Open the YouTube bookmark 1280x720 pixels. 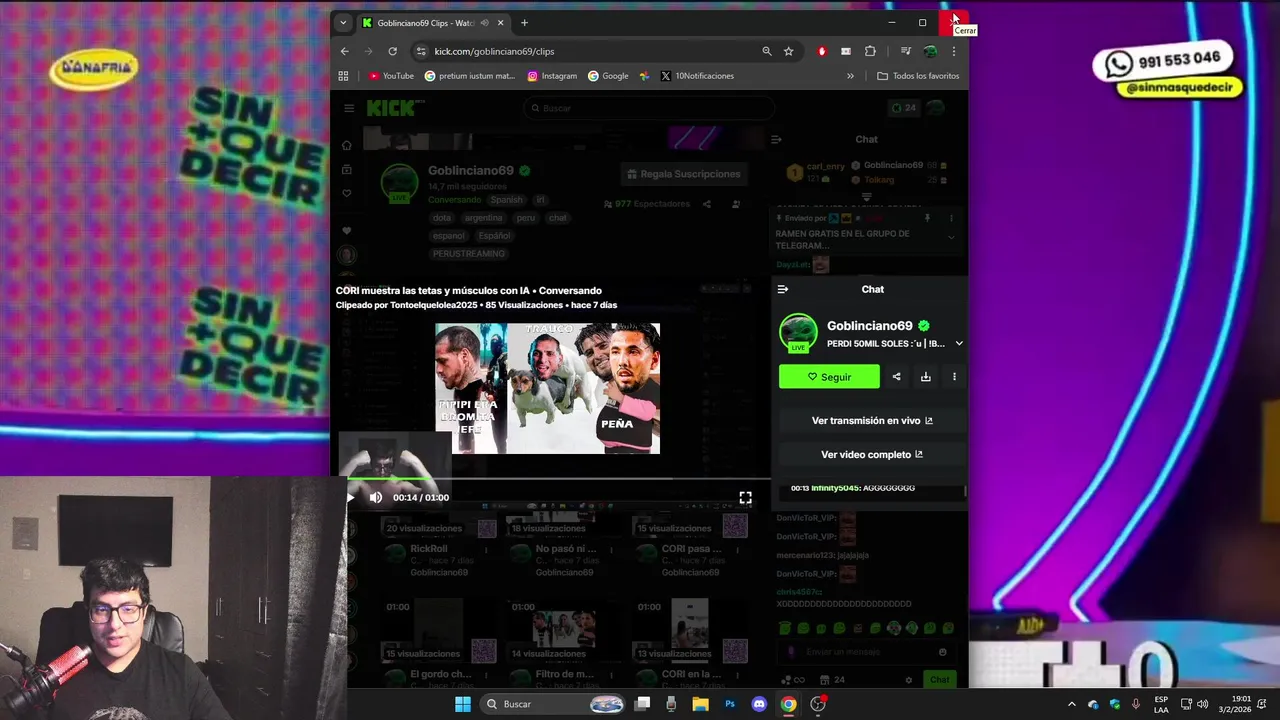coord(391,76)
